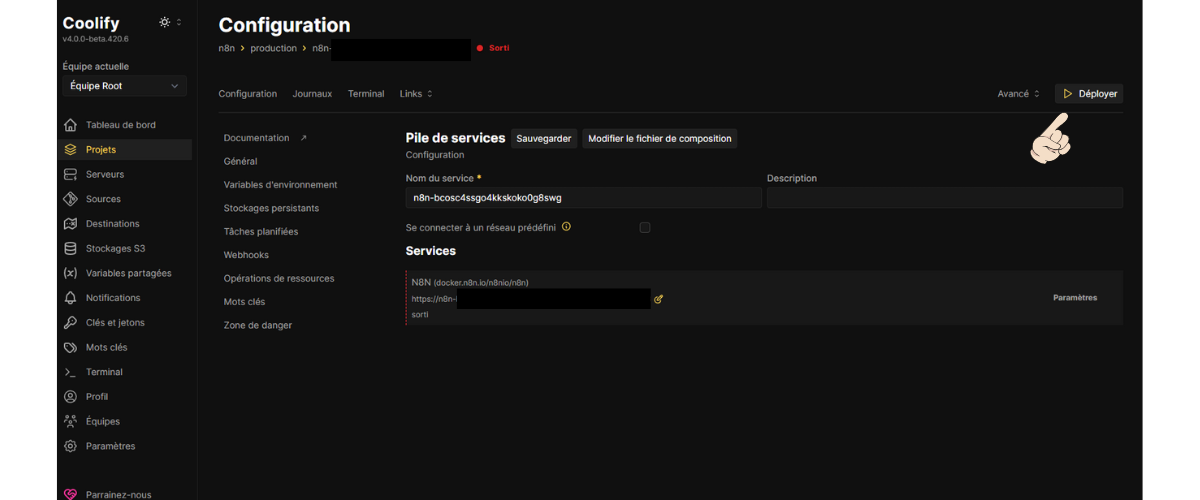The height and width of the screenshot is (500, 1200).
Task: Select Variables d'environnement section
Action: coord(280,185)
